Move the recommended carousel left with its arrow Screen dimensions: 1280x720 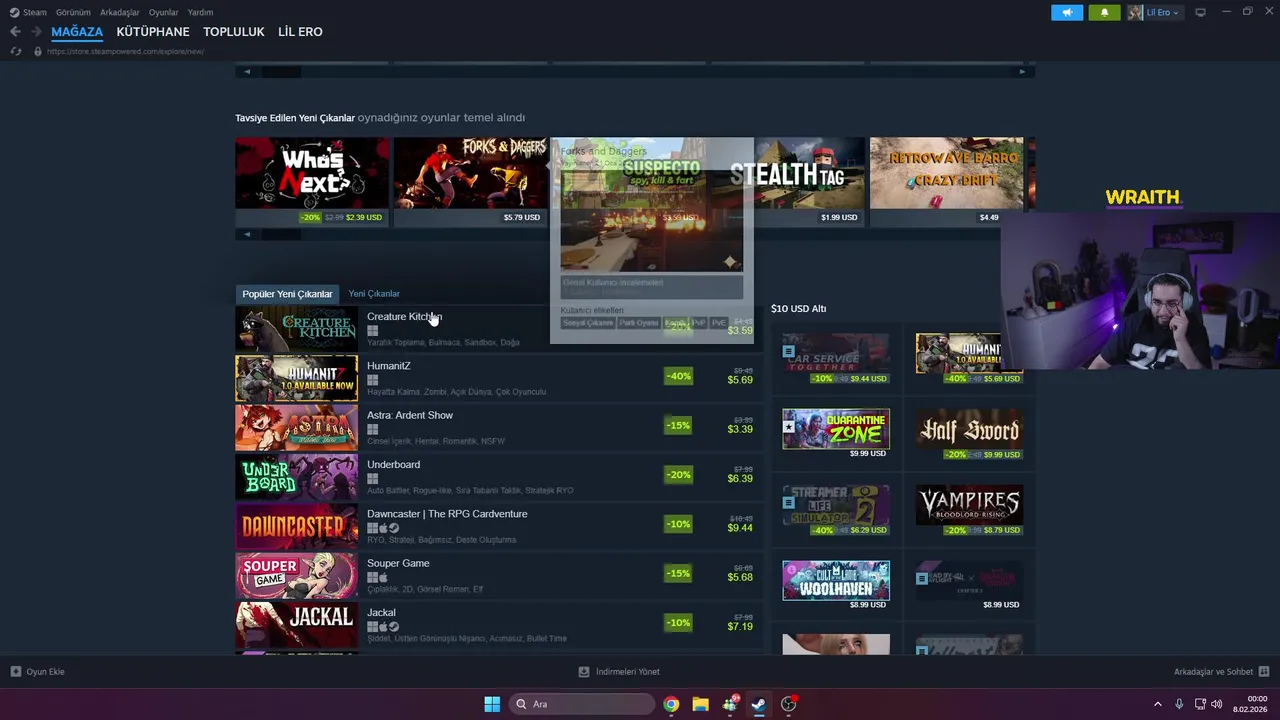(247, 234)
